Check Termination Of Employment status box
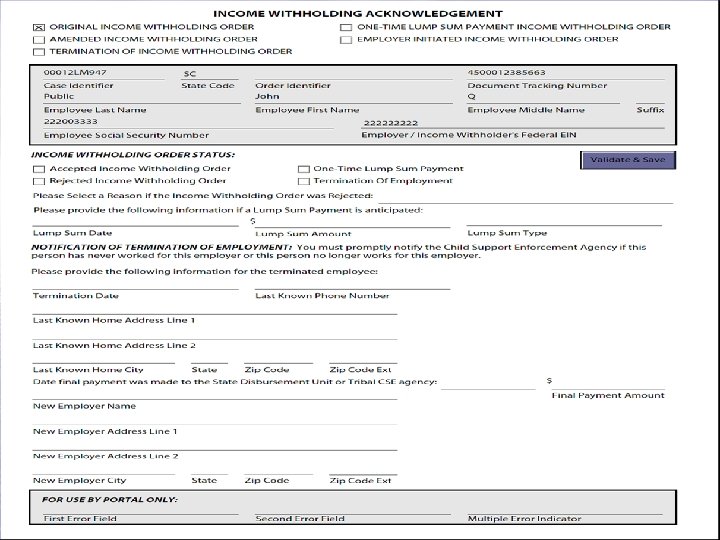The height and width of the screenshot is (540, 720). tap(304, 181)
